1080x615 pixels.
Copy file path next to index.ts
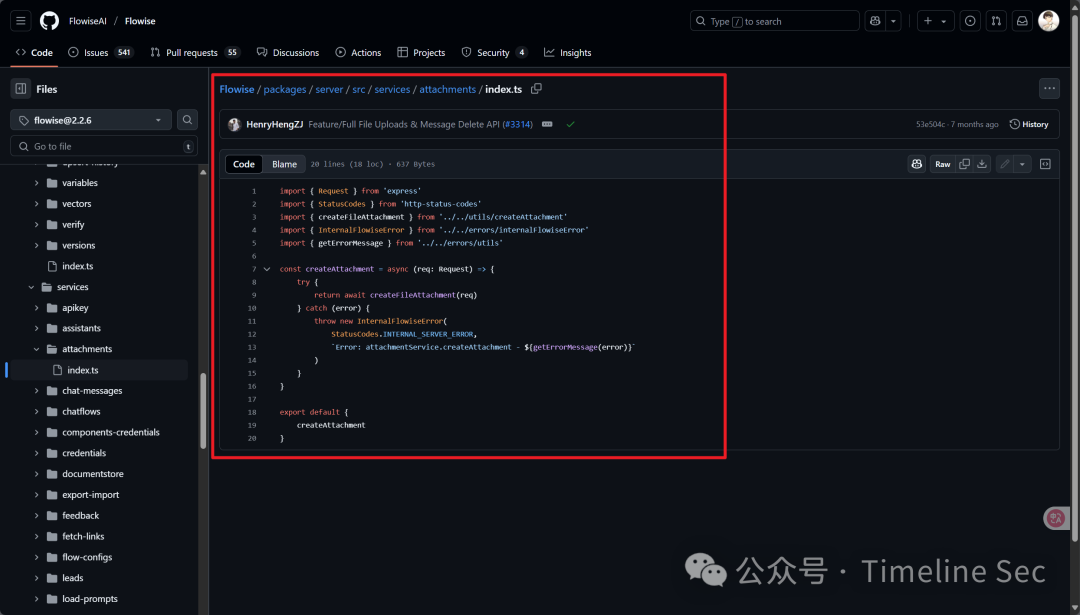click(x=536, y=89)
